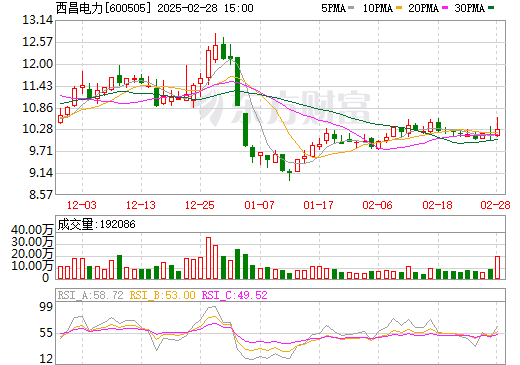Click the tallest red volume bar

(x=209, y=258)
